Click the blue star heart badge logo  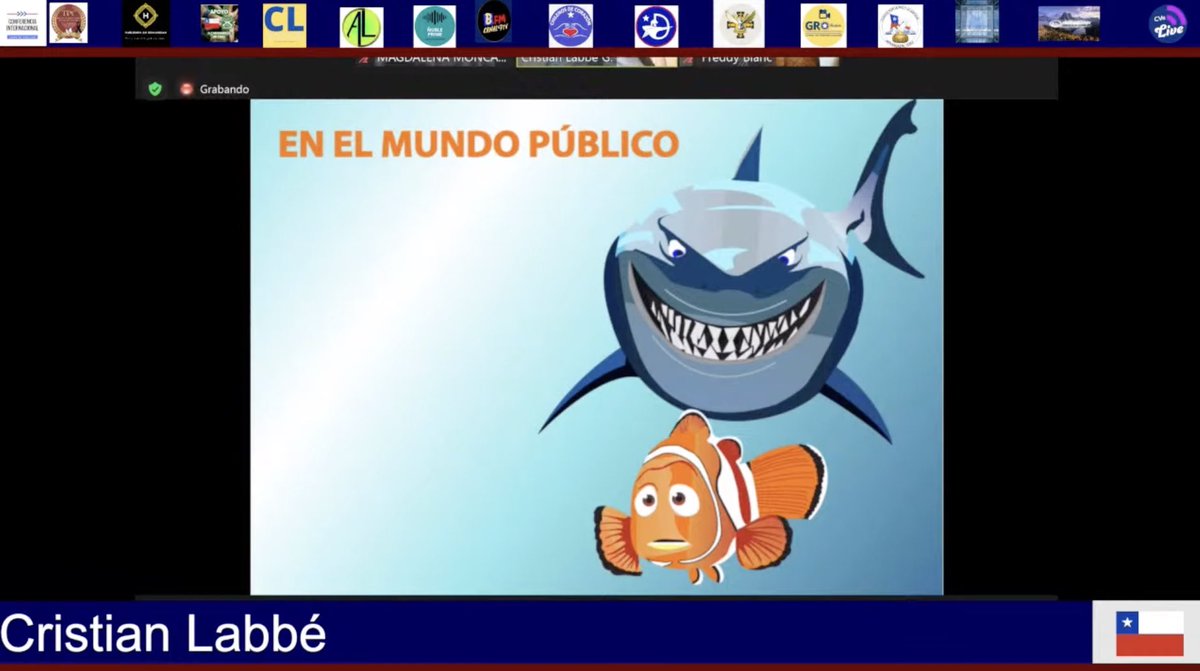tap(571, 25)
